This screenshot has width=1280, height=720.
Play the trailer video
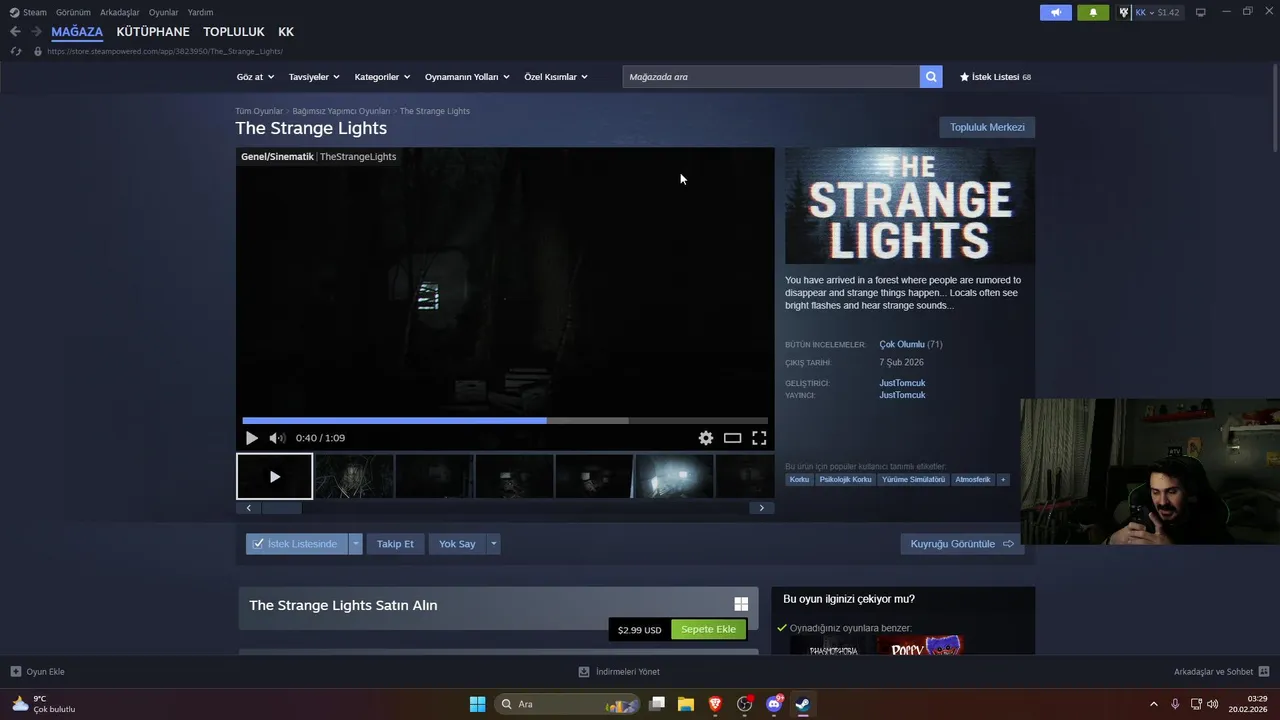(252, 438)
